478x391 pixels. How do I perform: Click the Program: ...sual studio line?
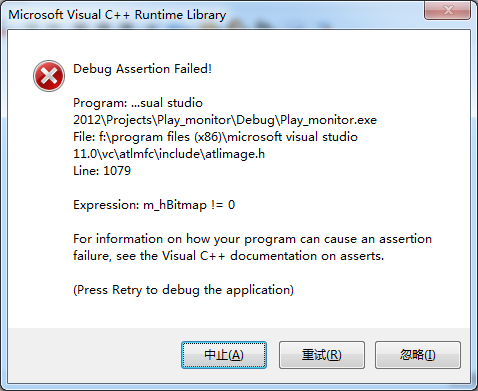[138, 103]
